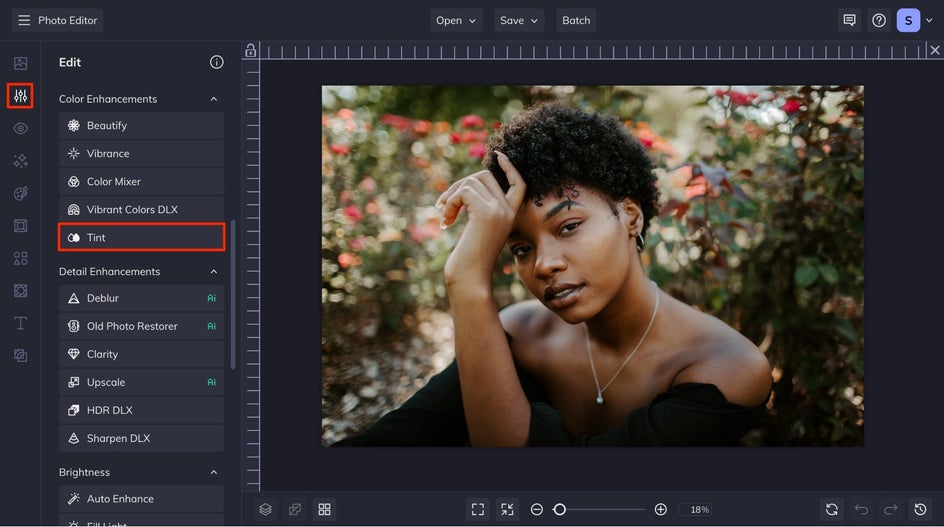944x527 pixels.
Task: Click the Photo Editor title label
Action: point(67,20)
